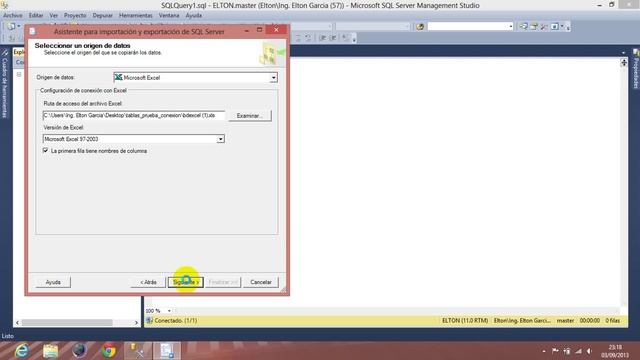The image size is (640, 360).
Task: Click the window layout toolbar icon
Action: click(x=555, y=27)
